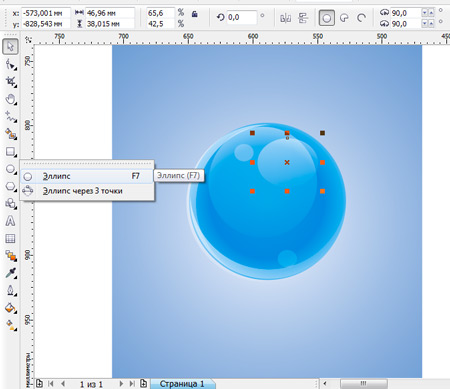Screen dimensions: 450x389
Task: Select the Arc shape mode
Action: pyautogui.click(x=361, y=18)
